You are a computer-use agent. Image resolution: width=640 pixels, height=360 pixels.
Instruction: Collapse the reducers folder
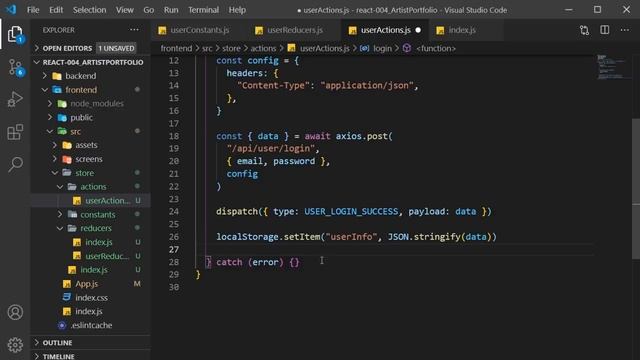click(91, 228)
